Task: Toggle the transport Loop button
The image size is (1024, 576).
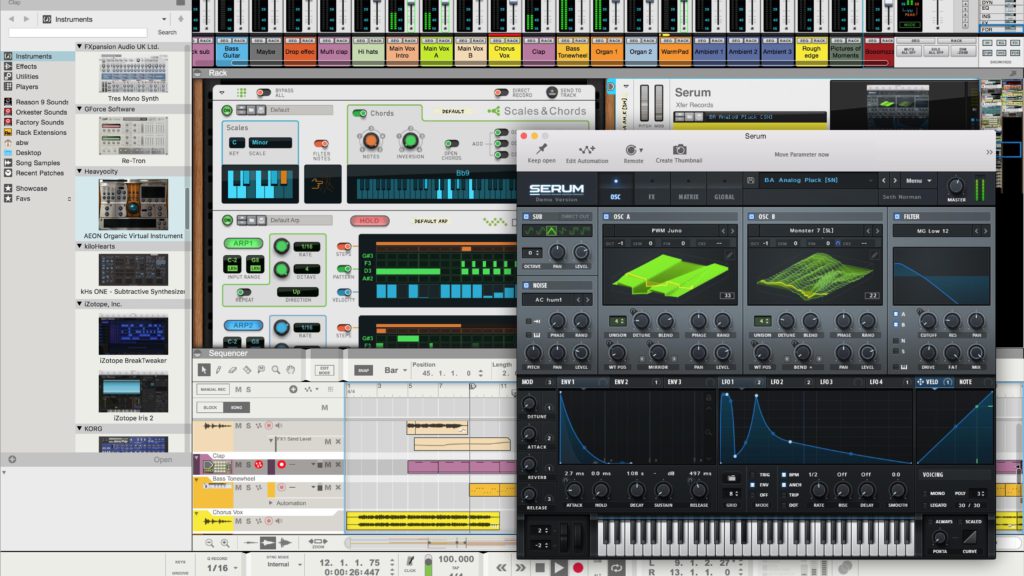Action: click(x=616, y=568)
